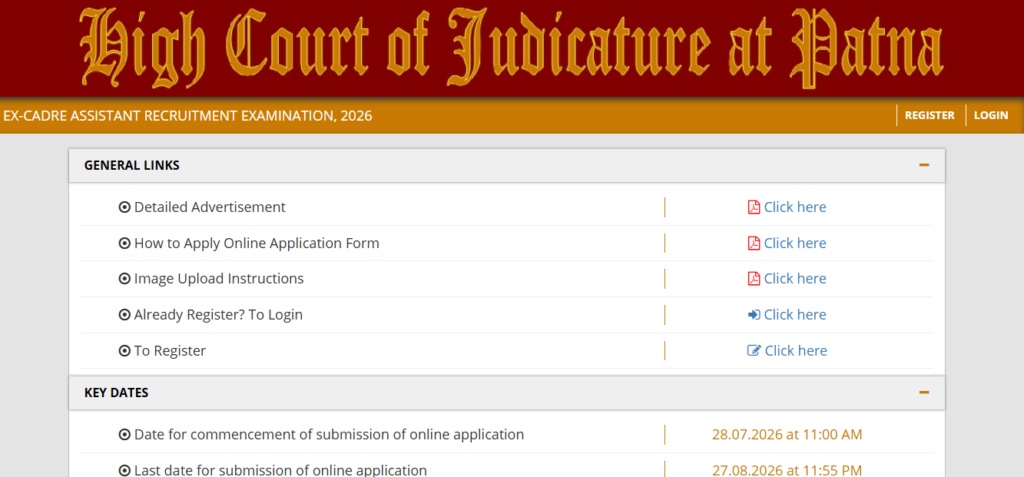Click bullet icon beside How to Apply
This screenshot has height=477, width=1024.
point(125,243)
